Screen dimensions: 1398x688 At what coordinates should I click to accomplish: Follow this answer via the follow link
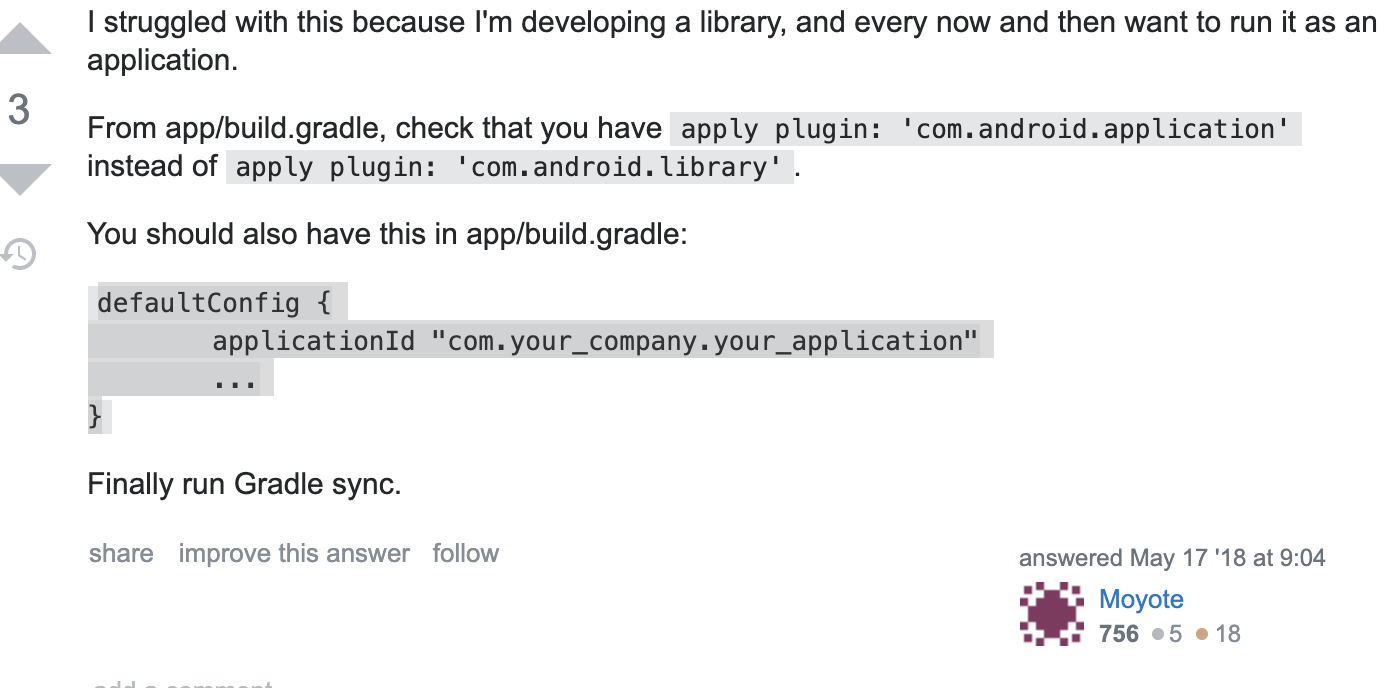click(x=465, y=553)
